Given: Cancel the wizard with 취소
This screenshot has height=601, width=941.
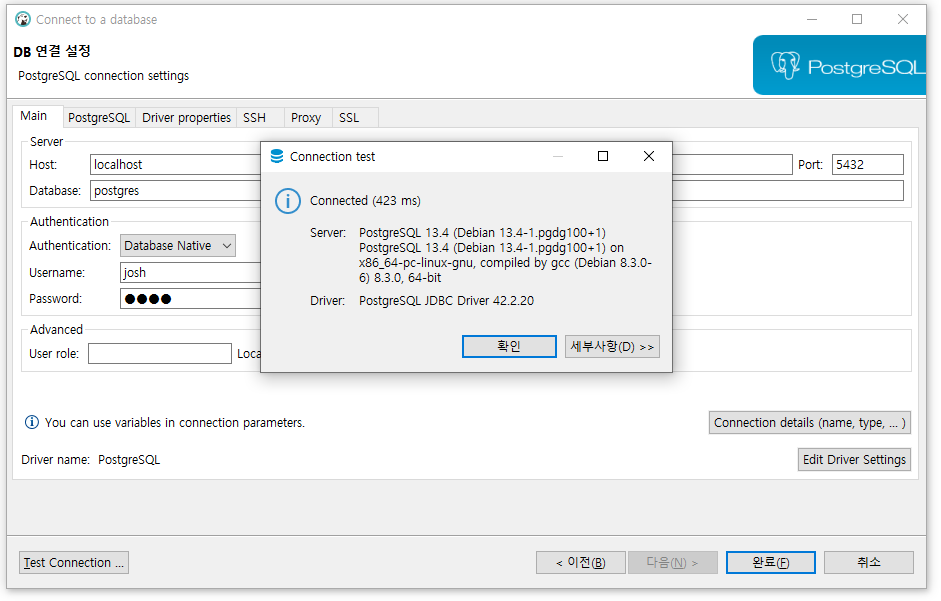Looking at the screenshot, I should tap(868, 563).
